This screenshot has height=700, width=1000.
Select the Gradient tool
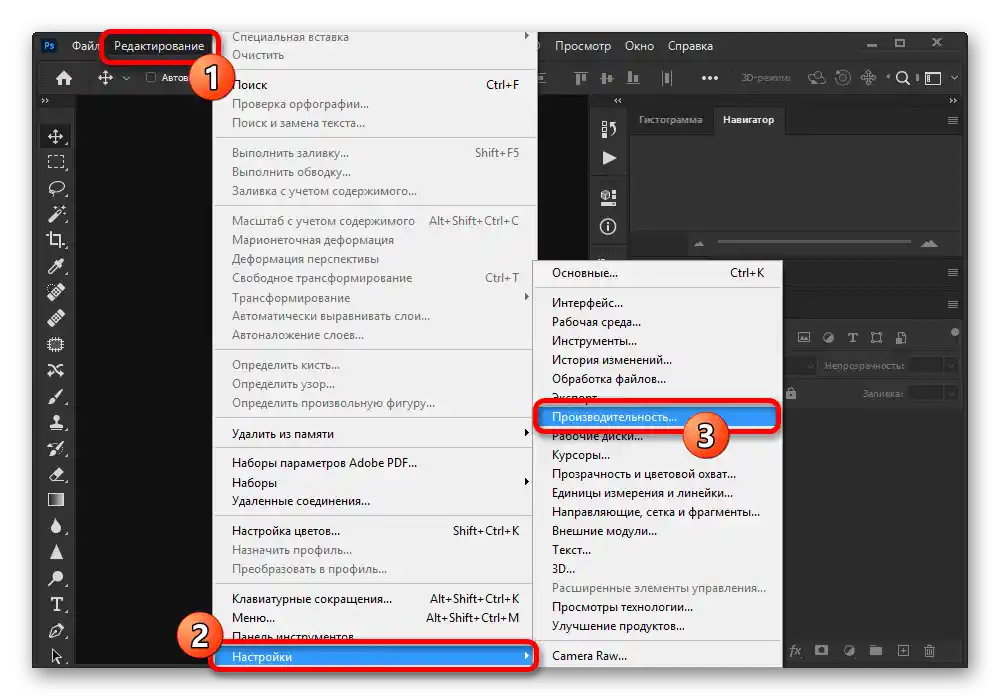[x=56, y=500]
